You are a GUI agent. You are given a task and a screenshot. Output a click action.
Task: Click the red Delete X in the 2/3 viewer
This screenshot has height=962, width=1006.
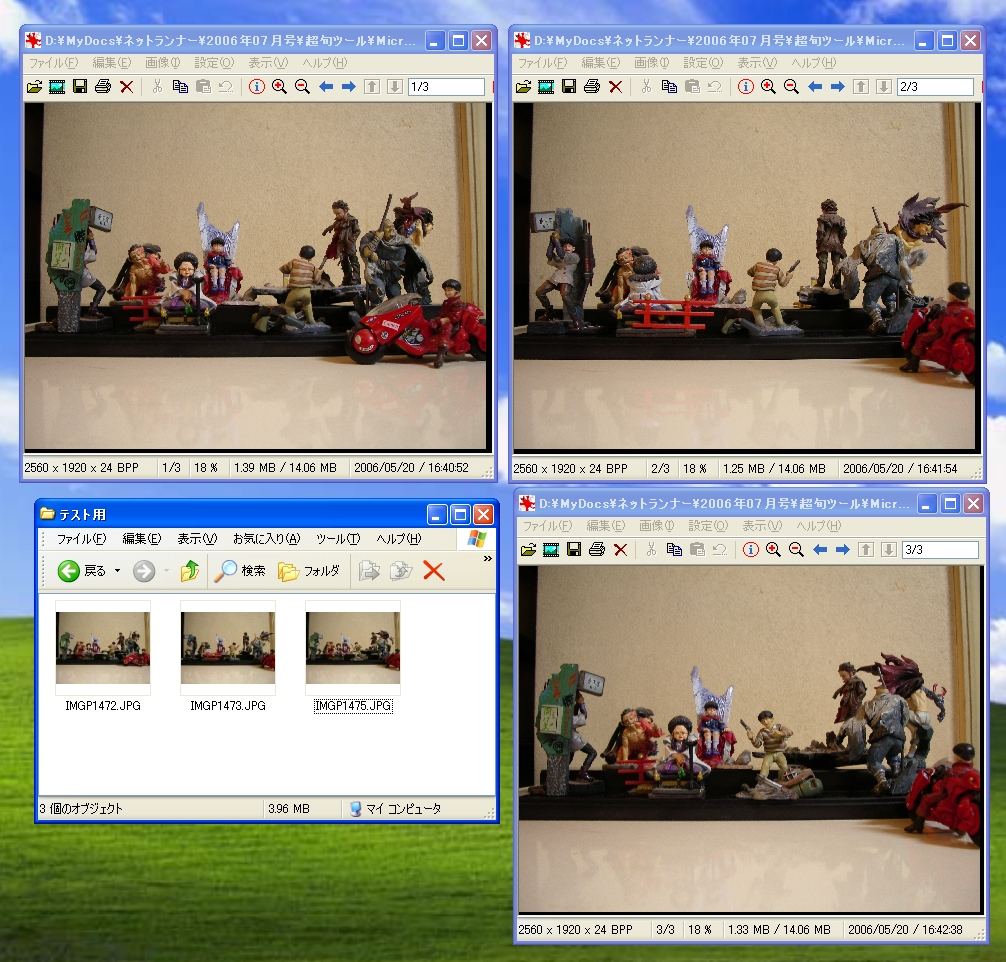tap(615, 87)
